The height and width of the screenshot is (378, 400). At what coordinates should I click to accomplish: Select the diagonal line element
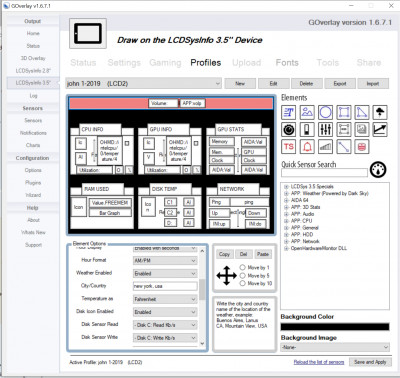pyautogui.click(x=344, y=147)
